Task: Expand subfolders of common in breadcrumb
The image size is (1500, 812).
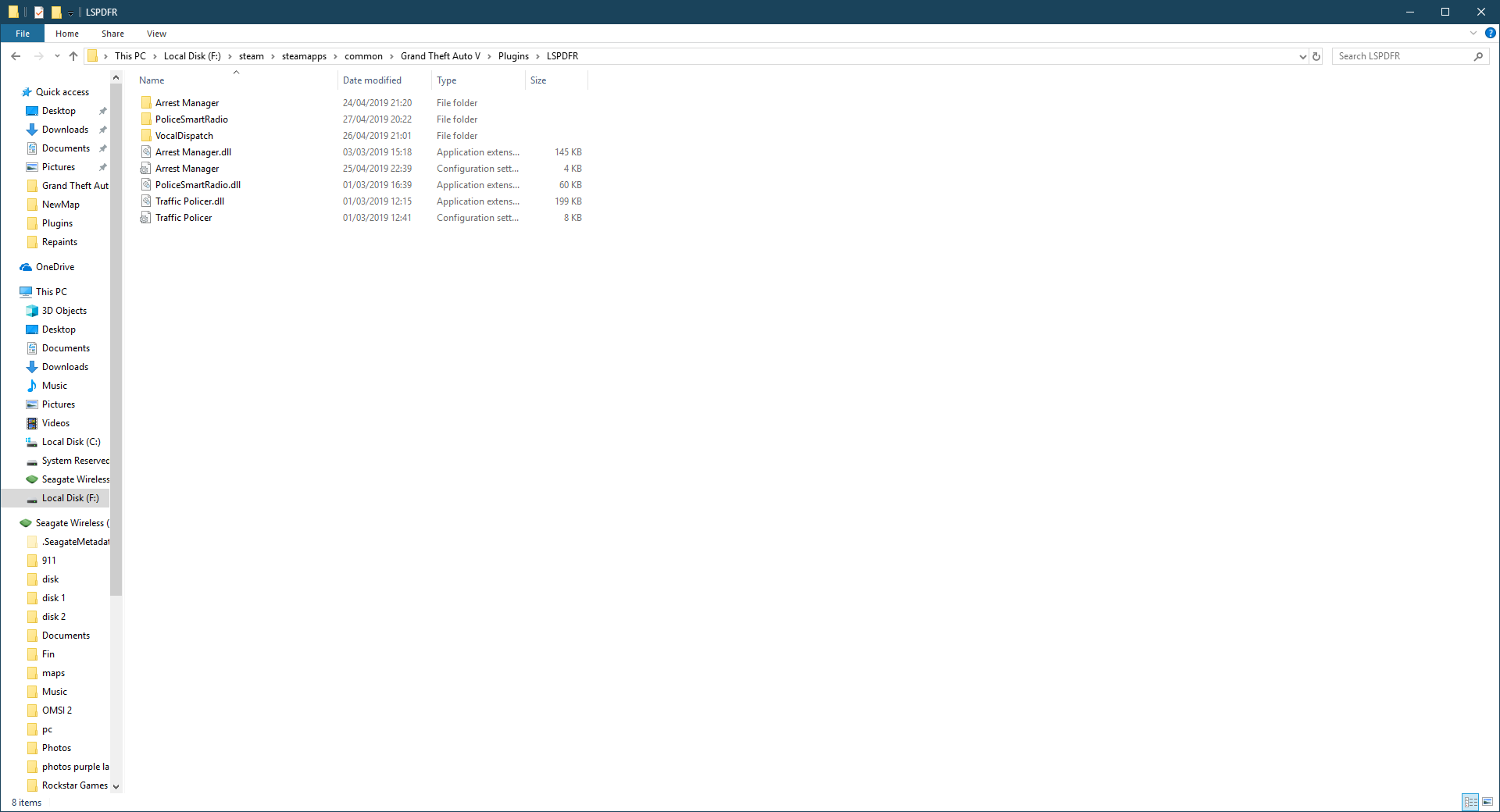Action: pyautogui.click(x=391, y=56)
